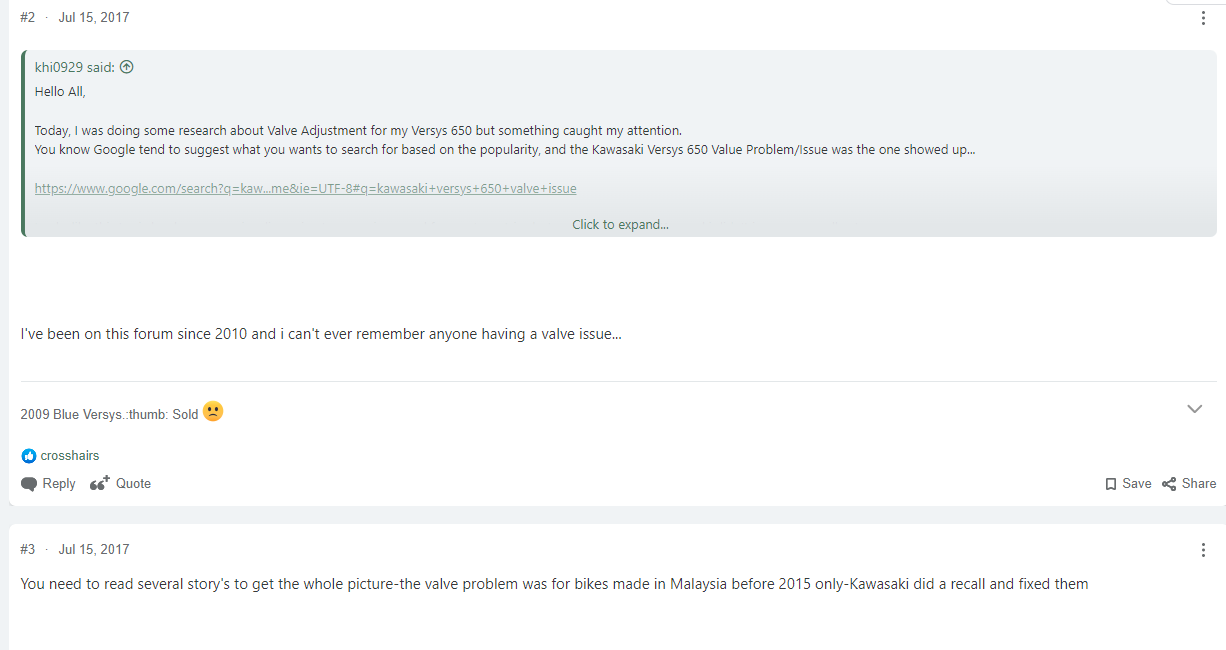Image resolution: width=1226 pixels, height=650 pixels.
Task: Click the #2 post number permalink
Action: click(x=28, y=18)
